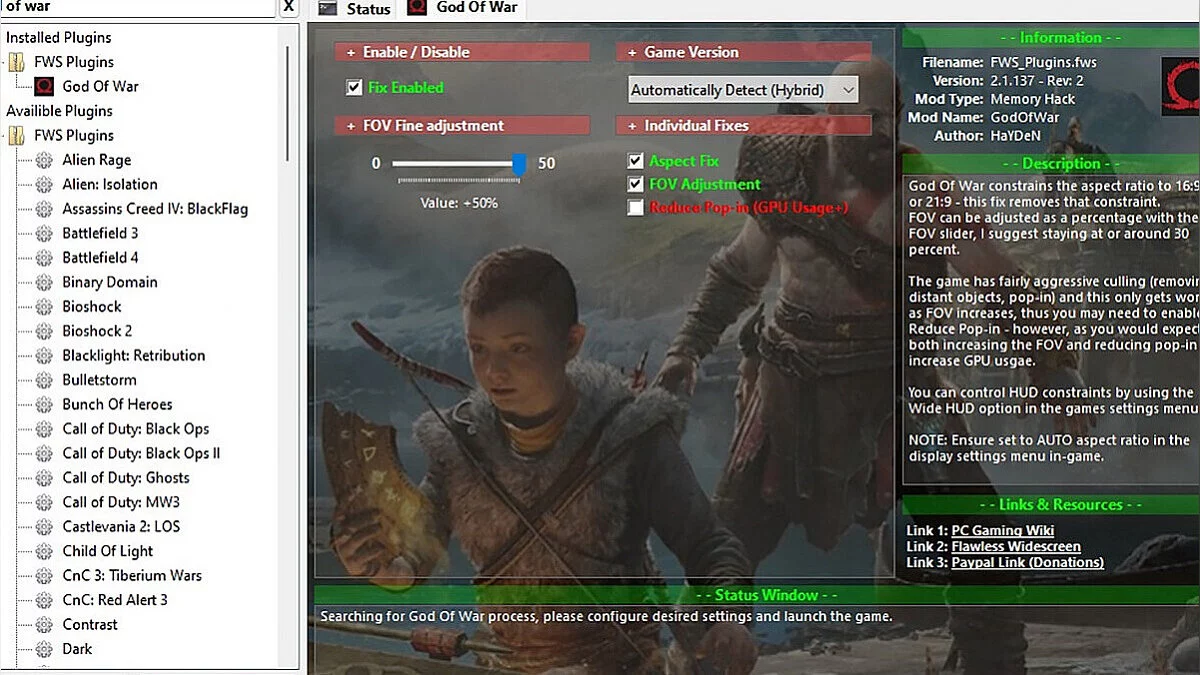Click the gear icon beside Alien Rage
Viewport: 1200px width, 675px height.
44,160
